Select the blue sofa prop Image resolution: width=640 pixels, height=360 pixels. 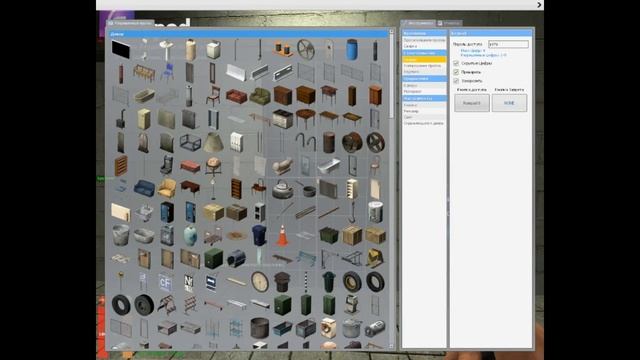(144, 189)
